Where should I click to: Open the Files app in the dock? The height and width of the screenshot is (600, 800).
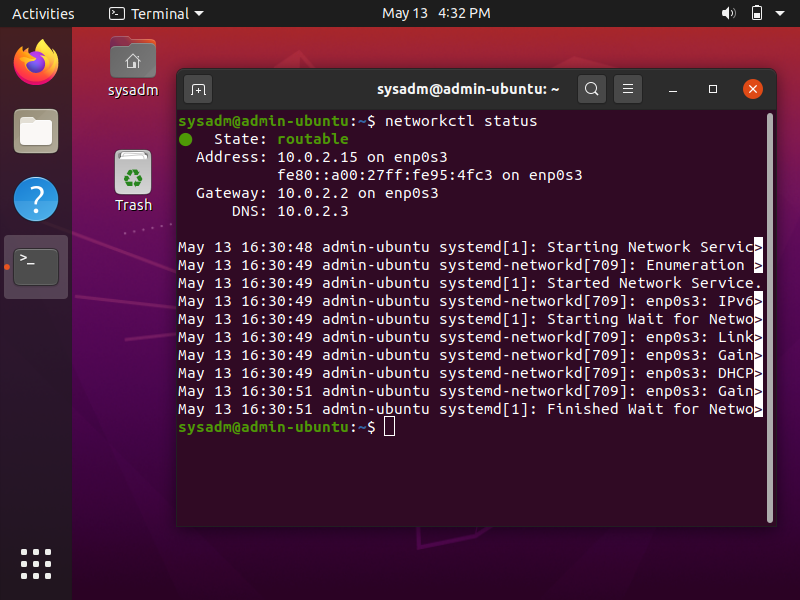point(36,131)
